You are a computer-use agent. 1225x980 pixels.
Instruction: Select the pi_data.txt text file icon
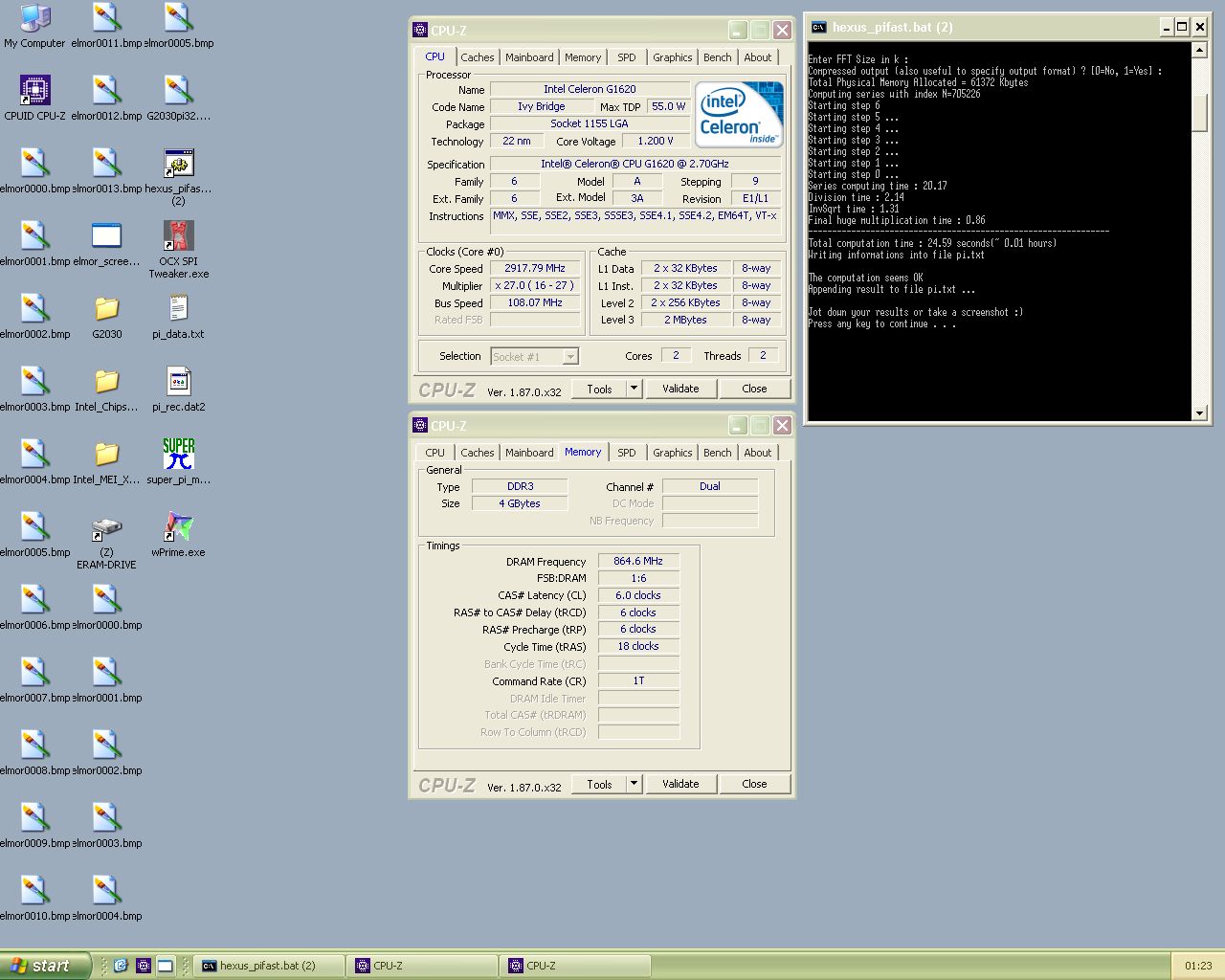pos(178,315)
